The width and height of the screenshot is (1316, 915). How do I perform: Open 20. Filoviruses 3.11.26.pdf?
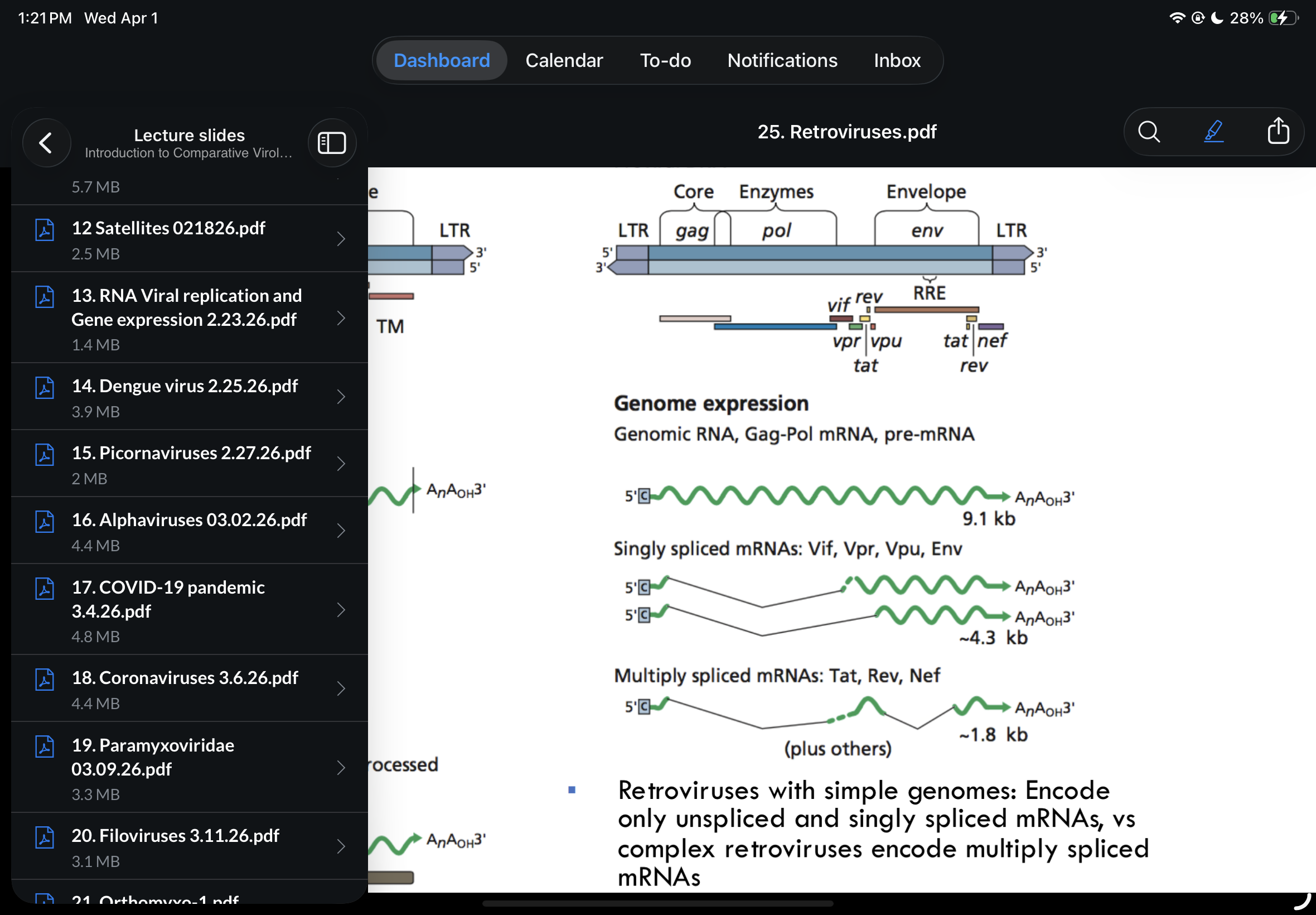click(x=190, y=846)
